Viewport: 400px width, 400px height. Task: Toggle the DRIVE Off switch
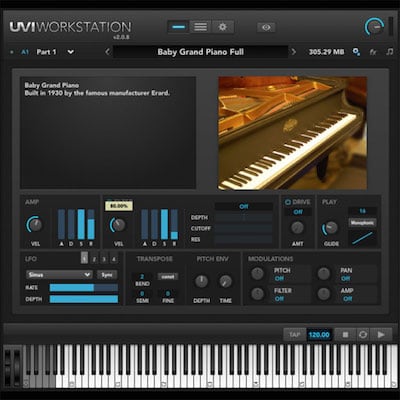click(298, 212)
